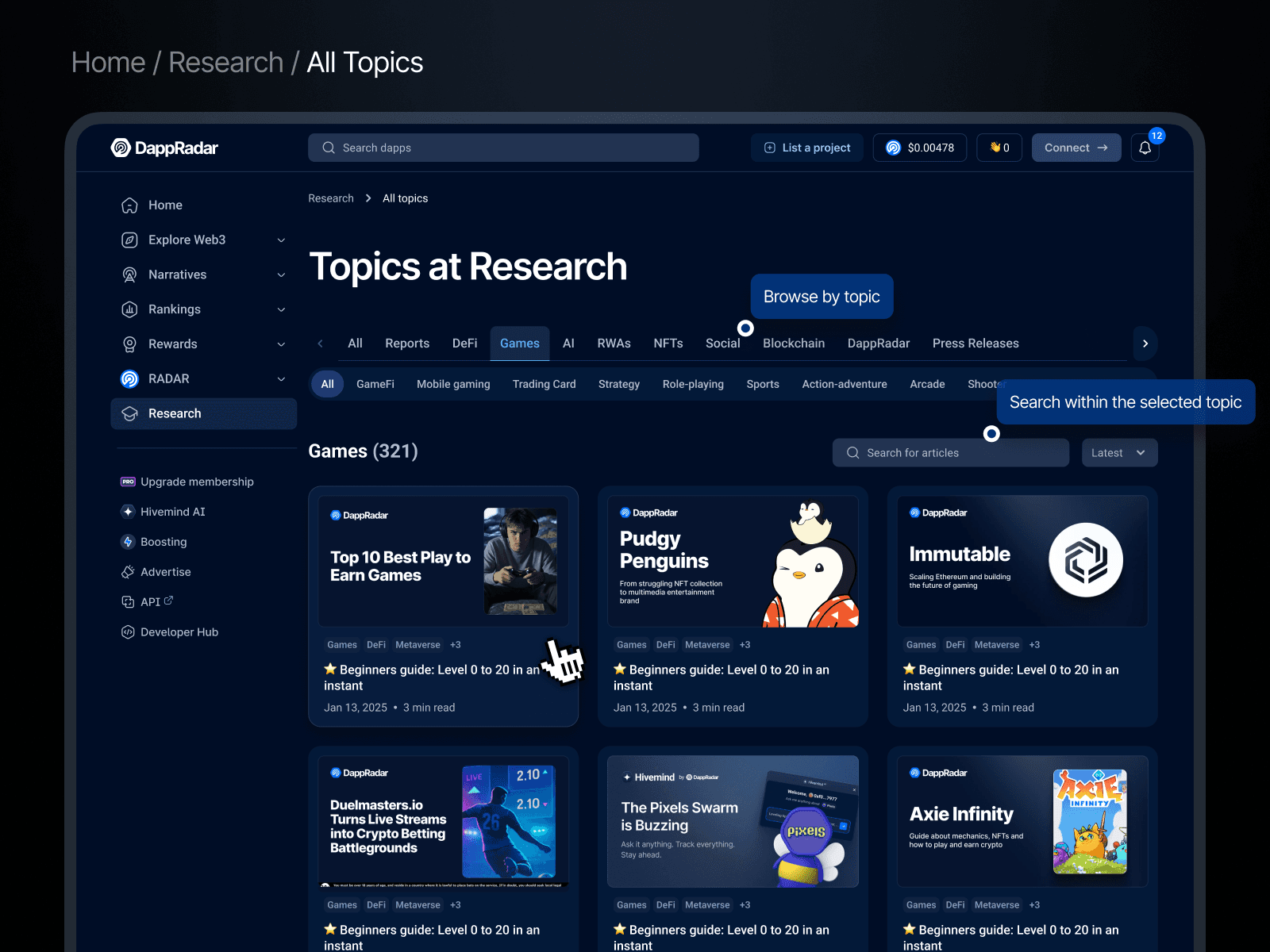The height and width of the screenshot is (952, 1270).
Task: Switch to the AI topic tab
Action: 568,344
